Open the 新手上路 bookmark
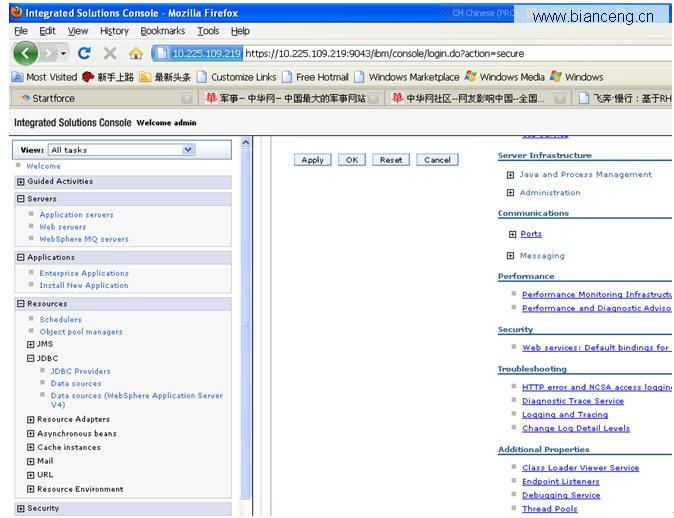This screenshot has height=518, width=674. [x=108, y=77]
